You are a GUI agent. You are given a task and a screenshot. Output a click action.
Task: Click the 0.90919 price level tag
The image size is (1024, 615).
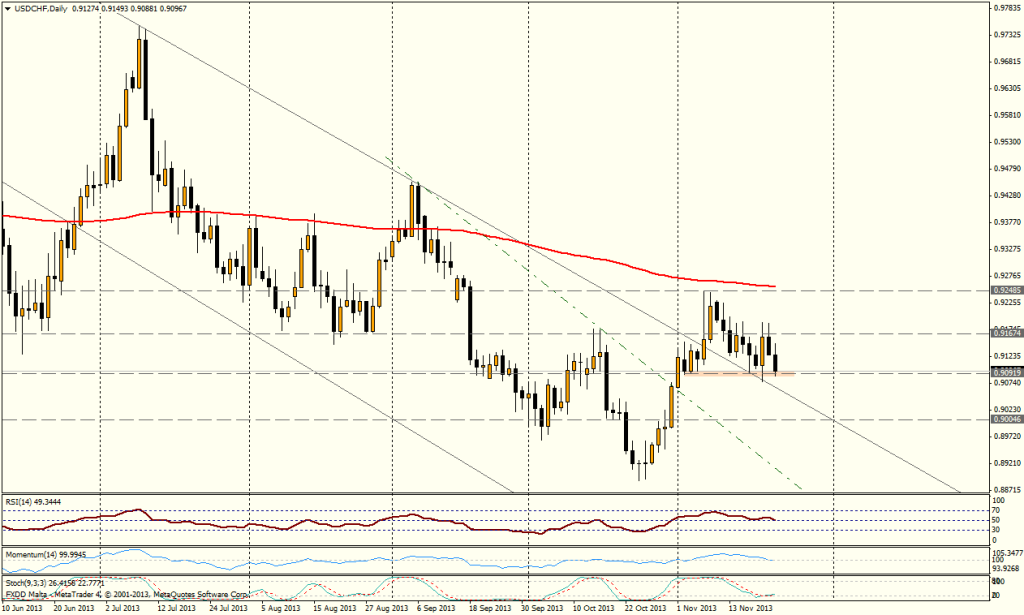click(x=1005, y=372)
